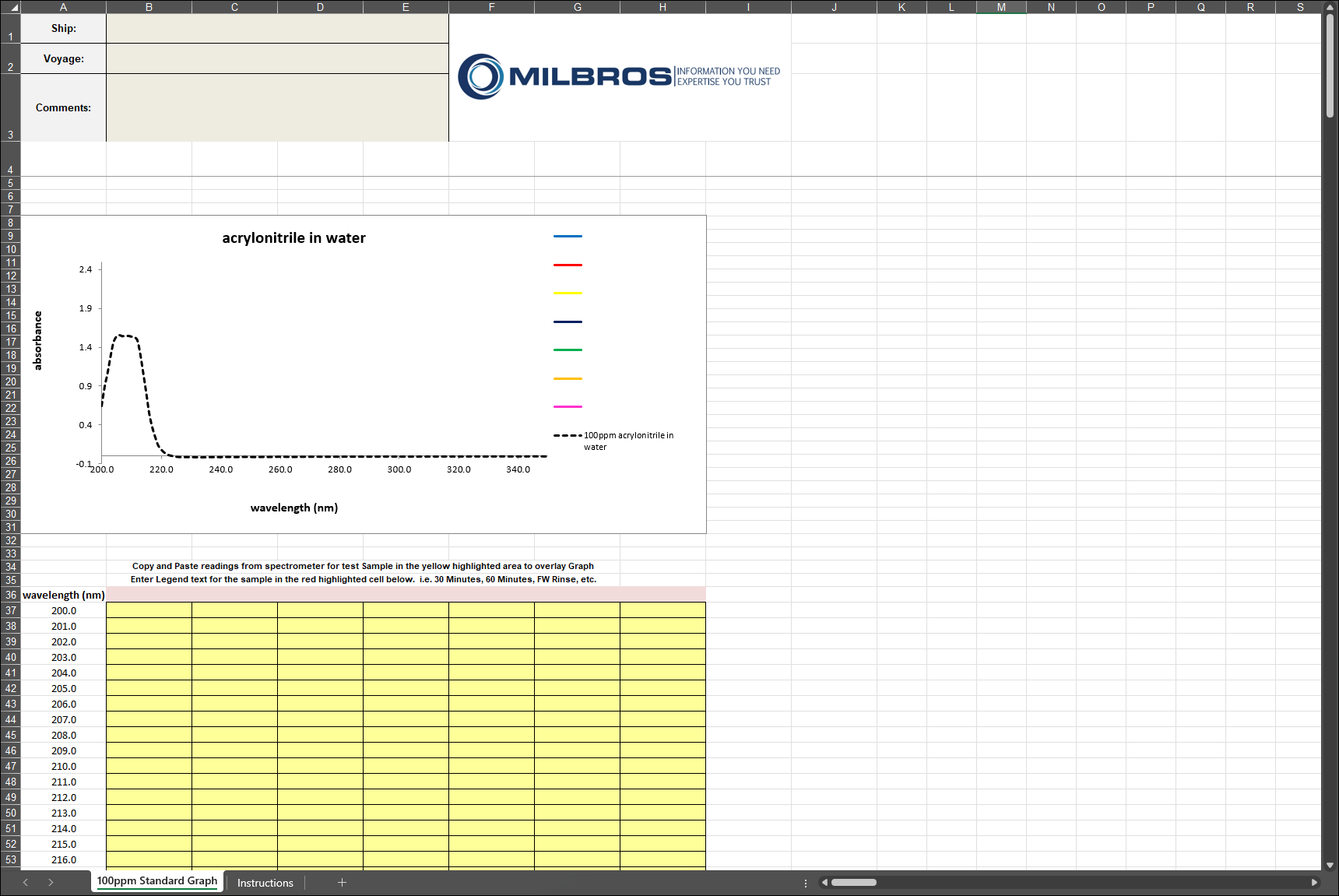This screenshot has width=1339, height=896.
Task: Select the Voyage input field
Action: pyautogui.click(x=277, y=58)
